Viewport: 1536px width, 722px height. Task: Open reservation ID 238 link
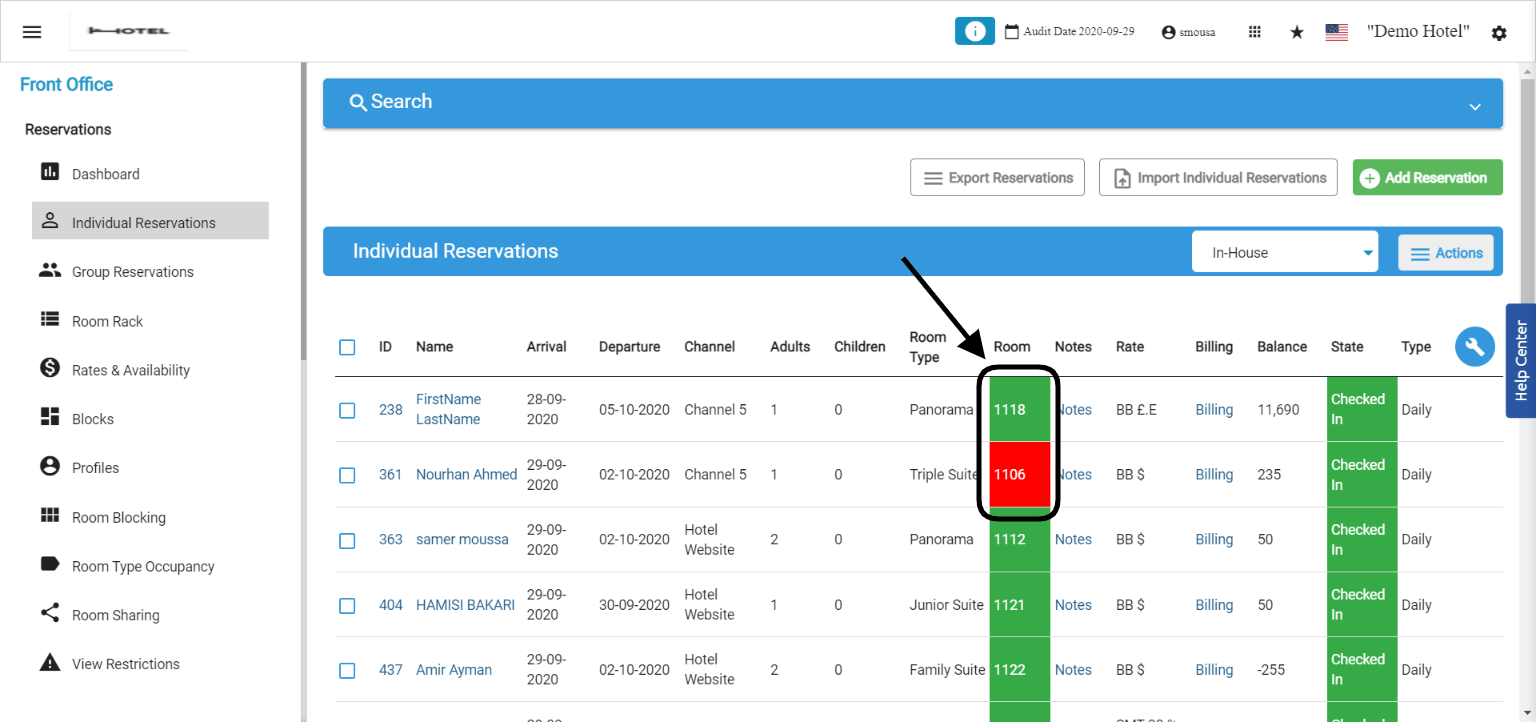tap(391, 410)
